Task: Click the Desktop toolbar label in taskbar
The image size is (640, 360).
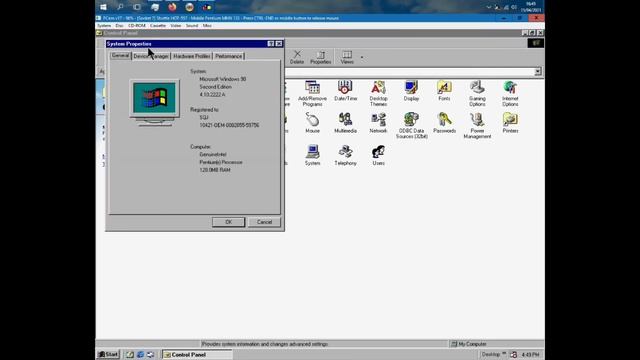Action: pos(491,354)
